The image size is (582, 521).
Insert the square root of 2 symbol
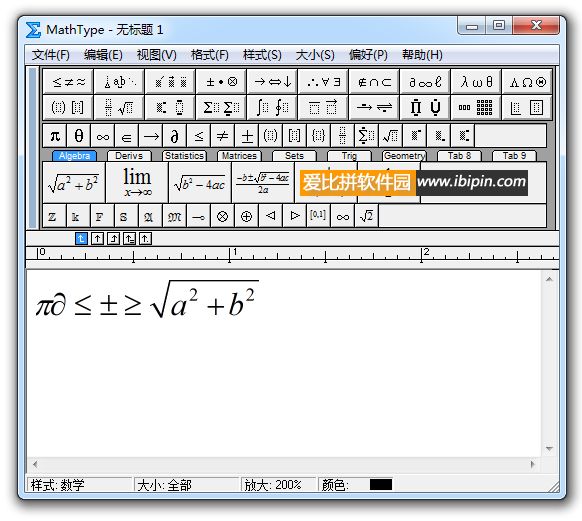[x=366, y=216]
